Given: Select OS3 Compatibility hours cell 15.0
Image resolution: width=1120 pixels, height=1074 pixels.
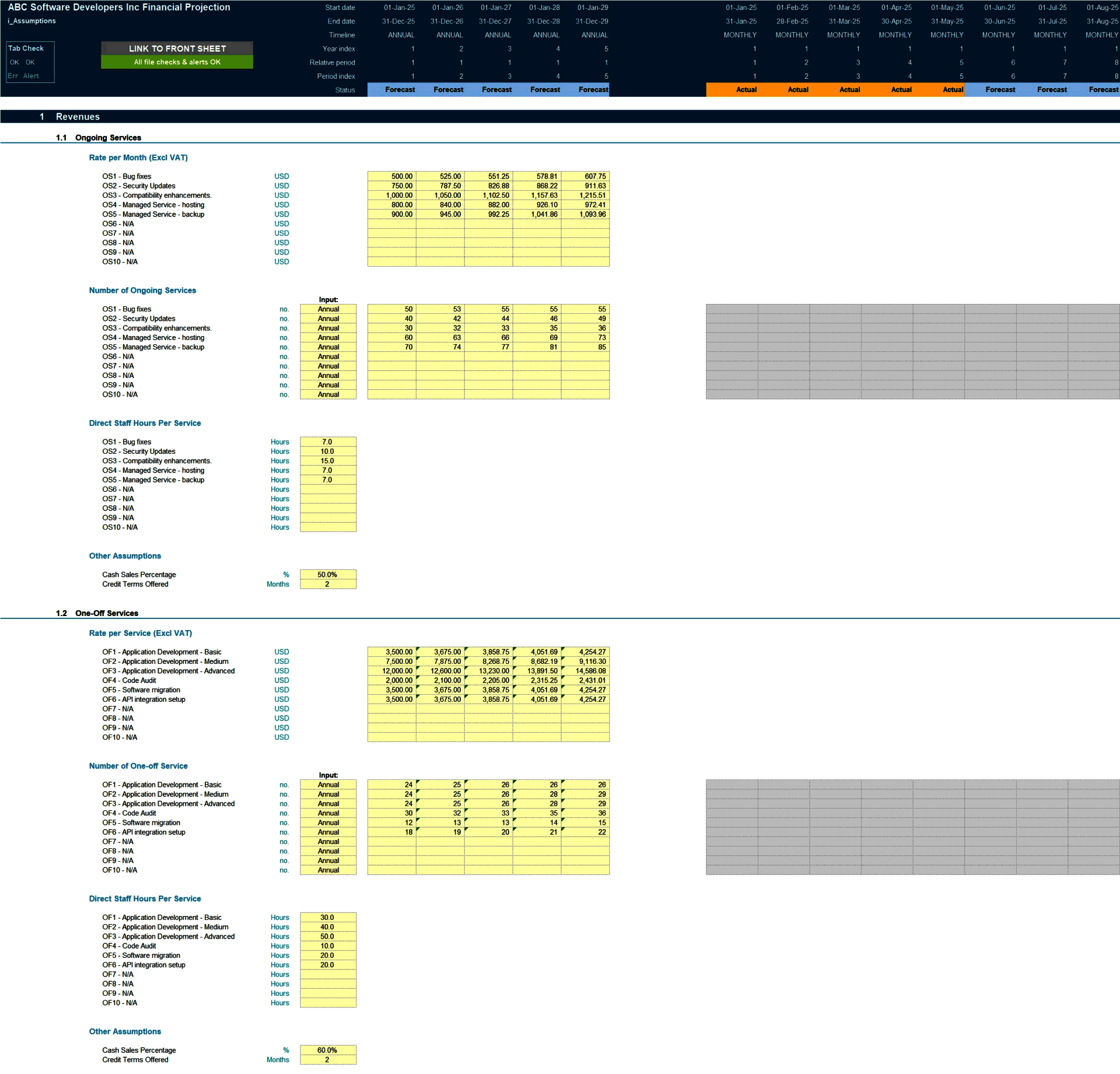Looking at the screenshot, I should [x=328, y=461].
